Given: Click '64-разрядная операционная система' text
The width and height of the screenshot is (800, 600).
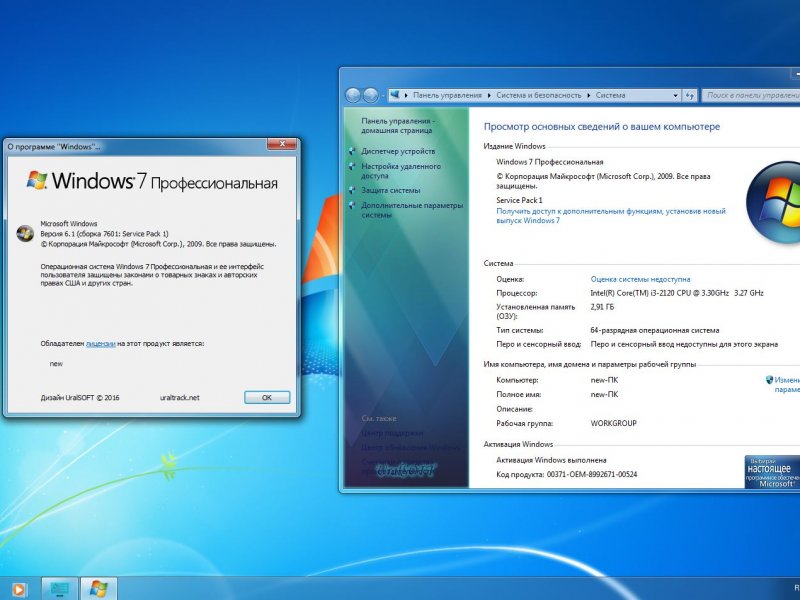Looking at the screenshot, I should coord(655,330).
